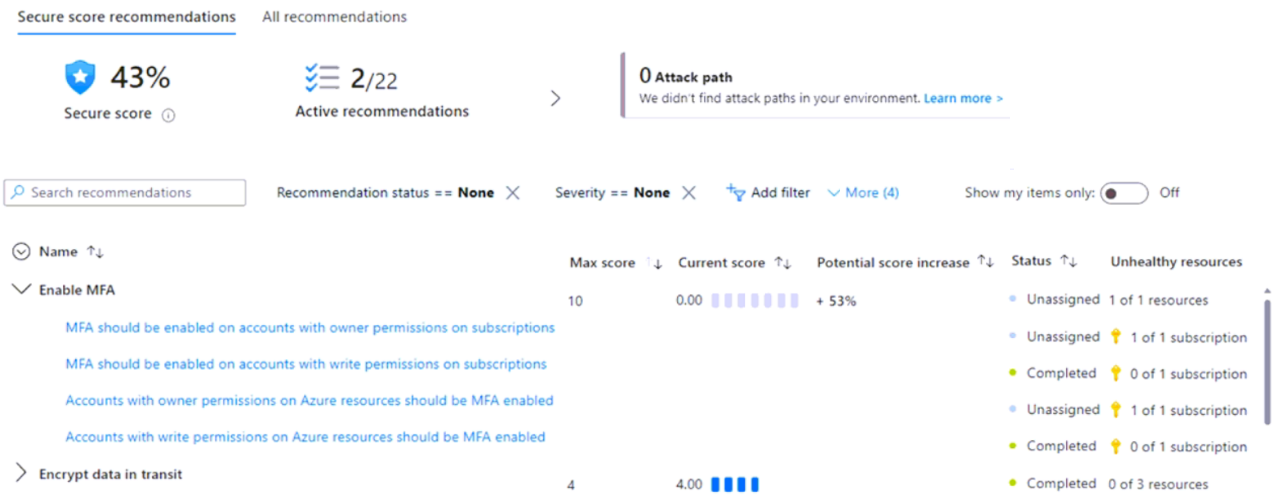Collapse the Enable MFA group
The width and height of the screenshot is (1274, 502).
coord(21,290)
